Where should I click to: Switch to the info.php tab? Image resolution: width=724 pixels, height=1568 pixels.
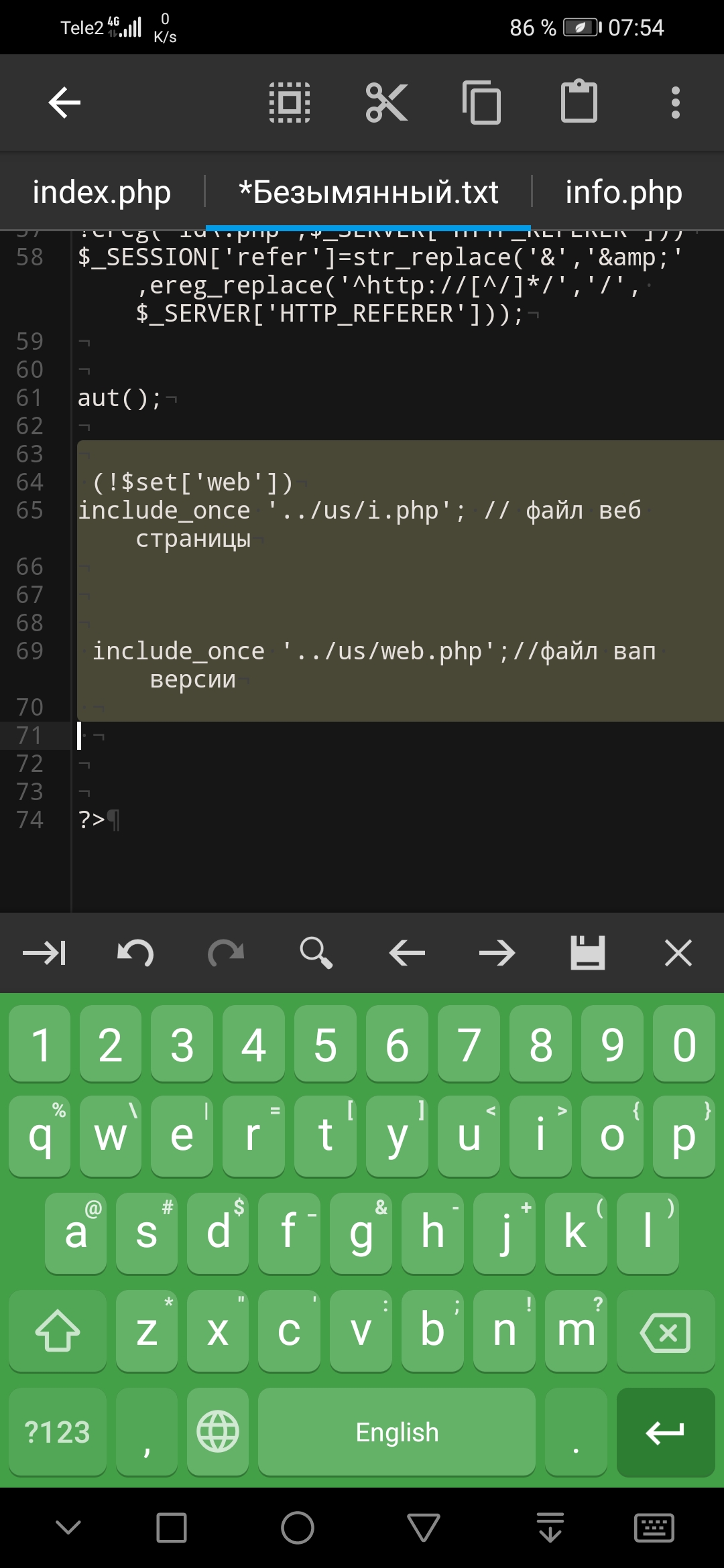623,192
